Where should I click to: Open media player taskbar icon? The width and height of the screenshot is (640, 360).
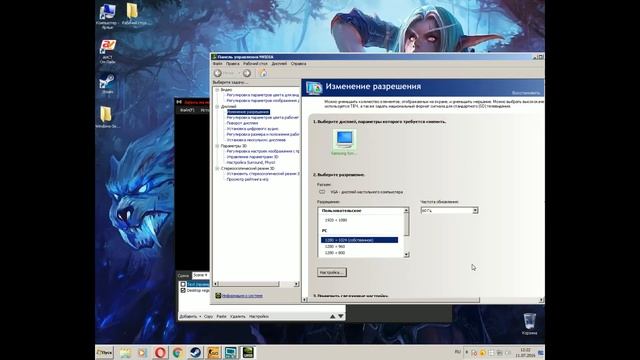(x=142, y=352)
